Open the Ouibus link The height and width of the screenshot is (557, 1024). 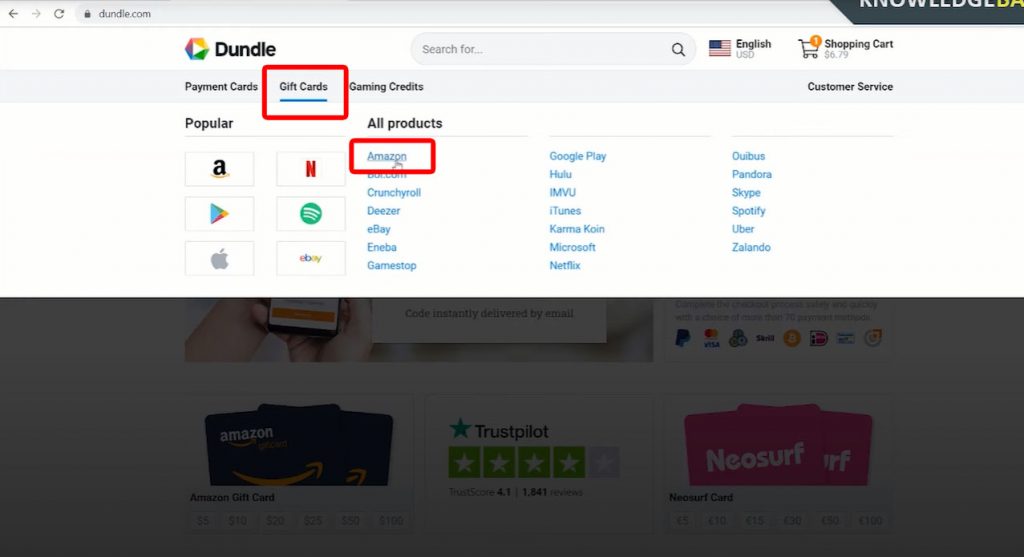click(x=748, y=156)
